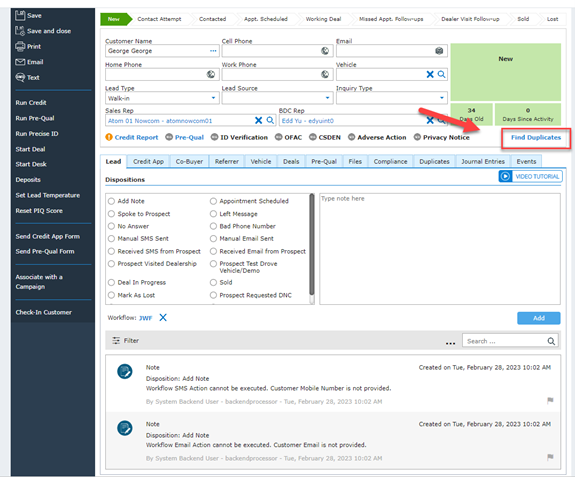Set stage to Sold

tap(523, 19)
